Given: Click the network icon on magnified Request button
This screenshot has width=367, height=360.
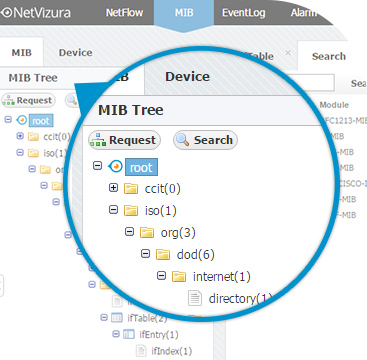Looking at the screenshot, I should click(x=98, y=140).
